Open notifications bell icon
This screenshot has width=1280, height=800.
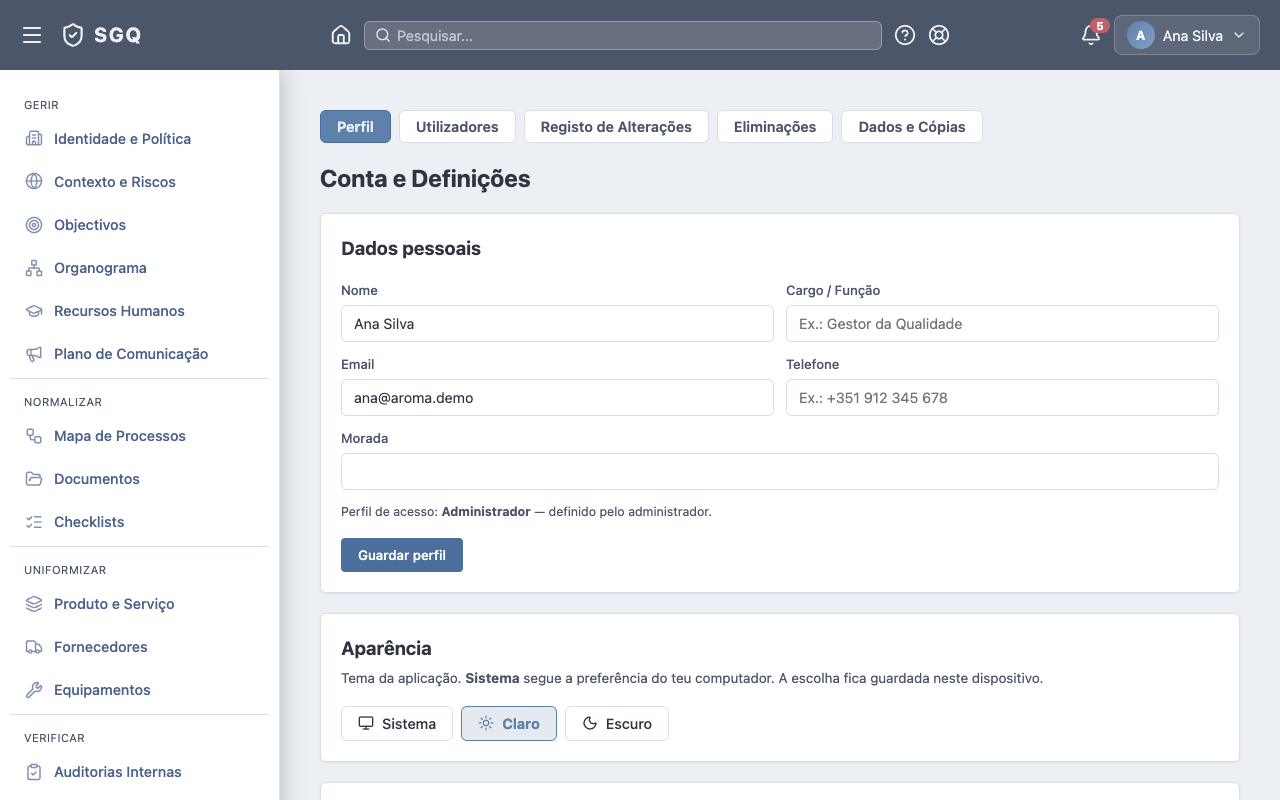pyautogui.click(x=1091, y=36)
